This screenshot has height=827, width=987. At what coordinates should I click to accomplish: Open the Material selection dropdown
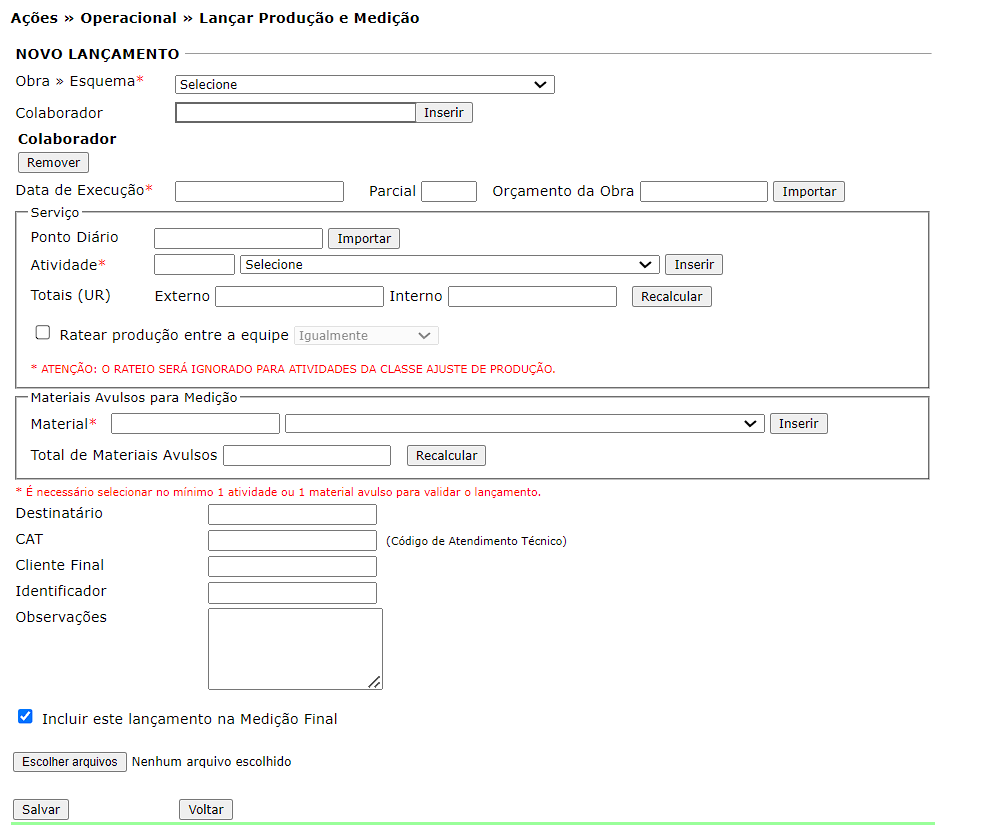point(524,424)
